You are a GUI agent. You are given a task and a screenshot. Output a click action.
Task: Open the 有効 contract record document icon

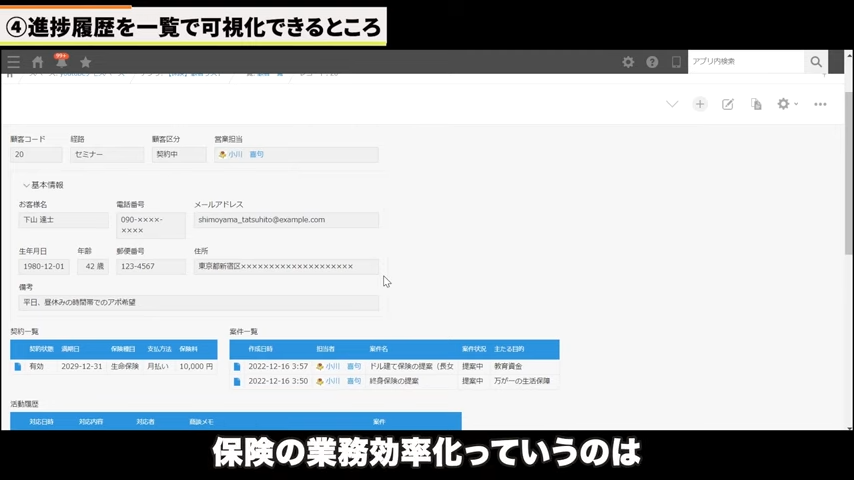pos(17,367)
